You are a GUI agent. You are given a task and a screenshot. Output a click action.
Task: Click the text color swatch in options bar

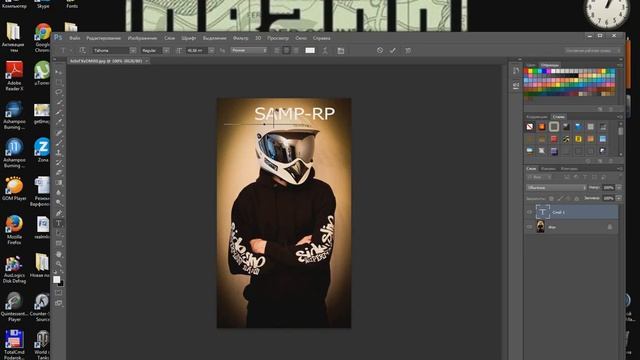(x=310, y=51)
